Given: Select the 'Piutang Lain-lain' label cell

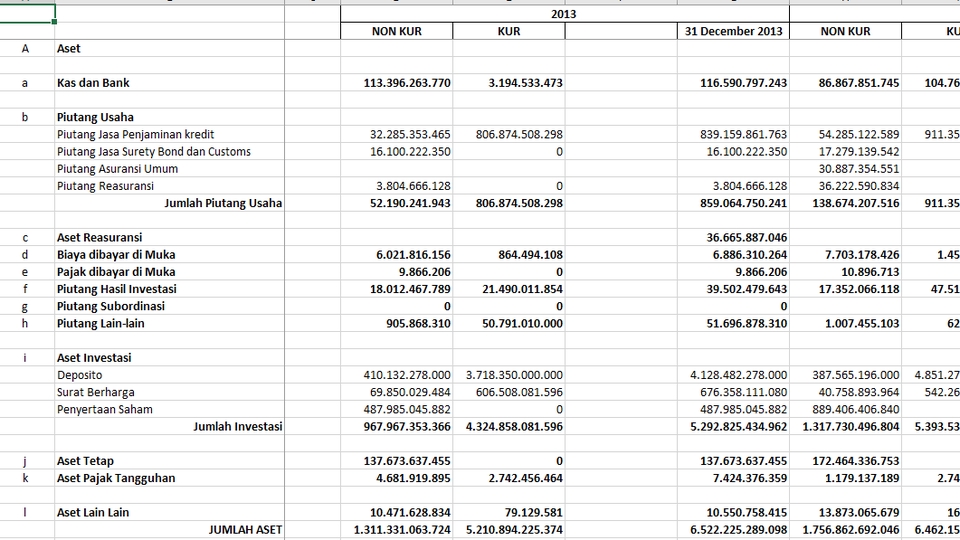Looking at the screenshot, I should coord(170,323).
